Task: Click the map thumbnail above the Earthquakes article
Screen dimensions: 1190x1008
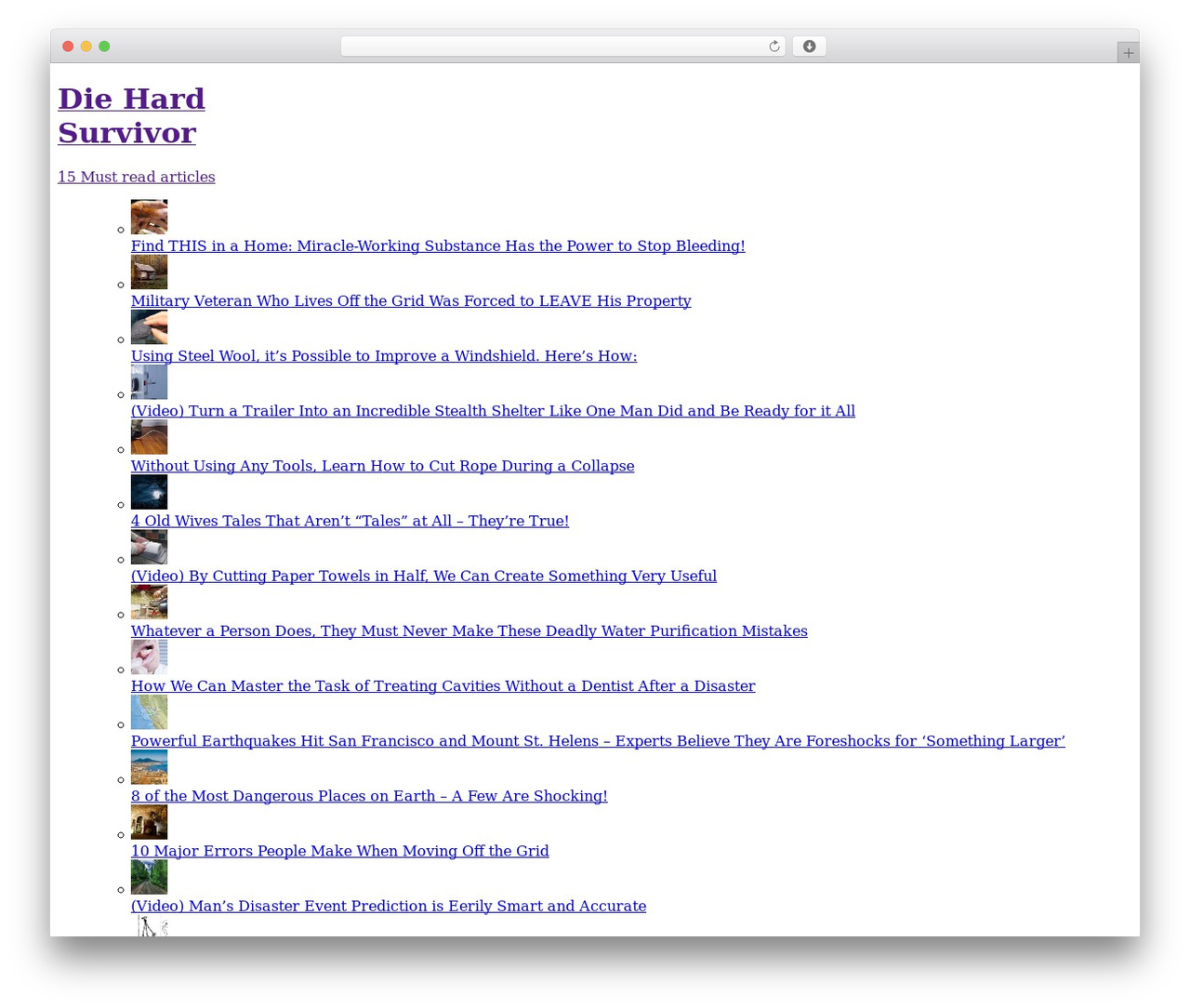Action: (149, 710)
